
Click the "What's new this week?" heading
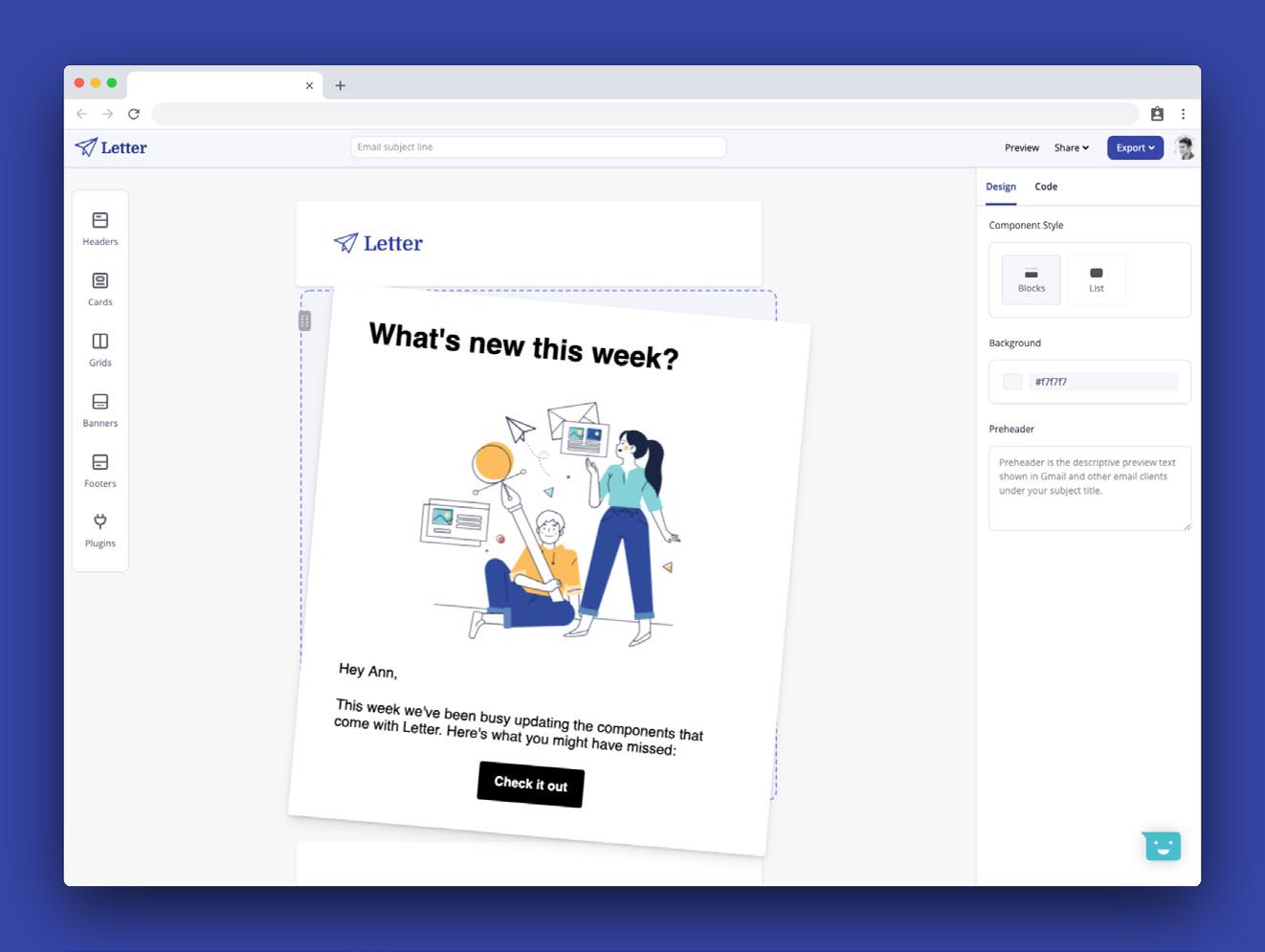(x=523, y=346)
